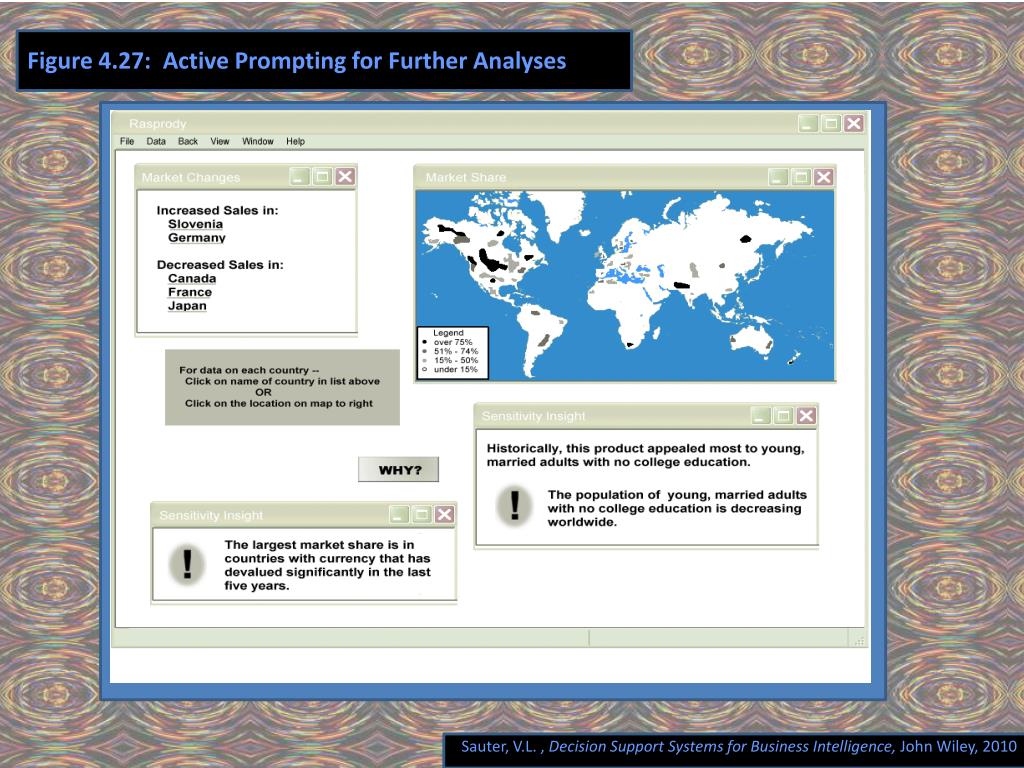Click the black region in Russia on map
Image resolution: width=1024 pixels, height=768 pixels.
click(746, 239)
